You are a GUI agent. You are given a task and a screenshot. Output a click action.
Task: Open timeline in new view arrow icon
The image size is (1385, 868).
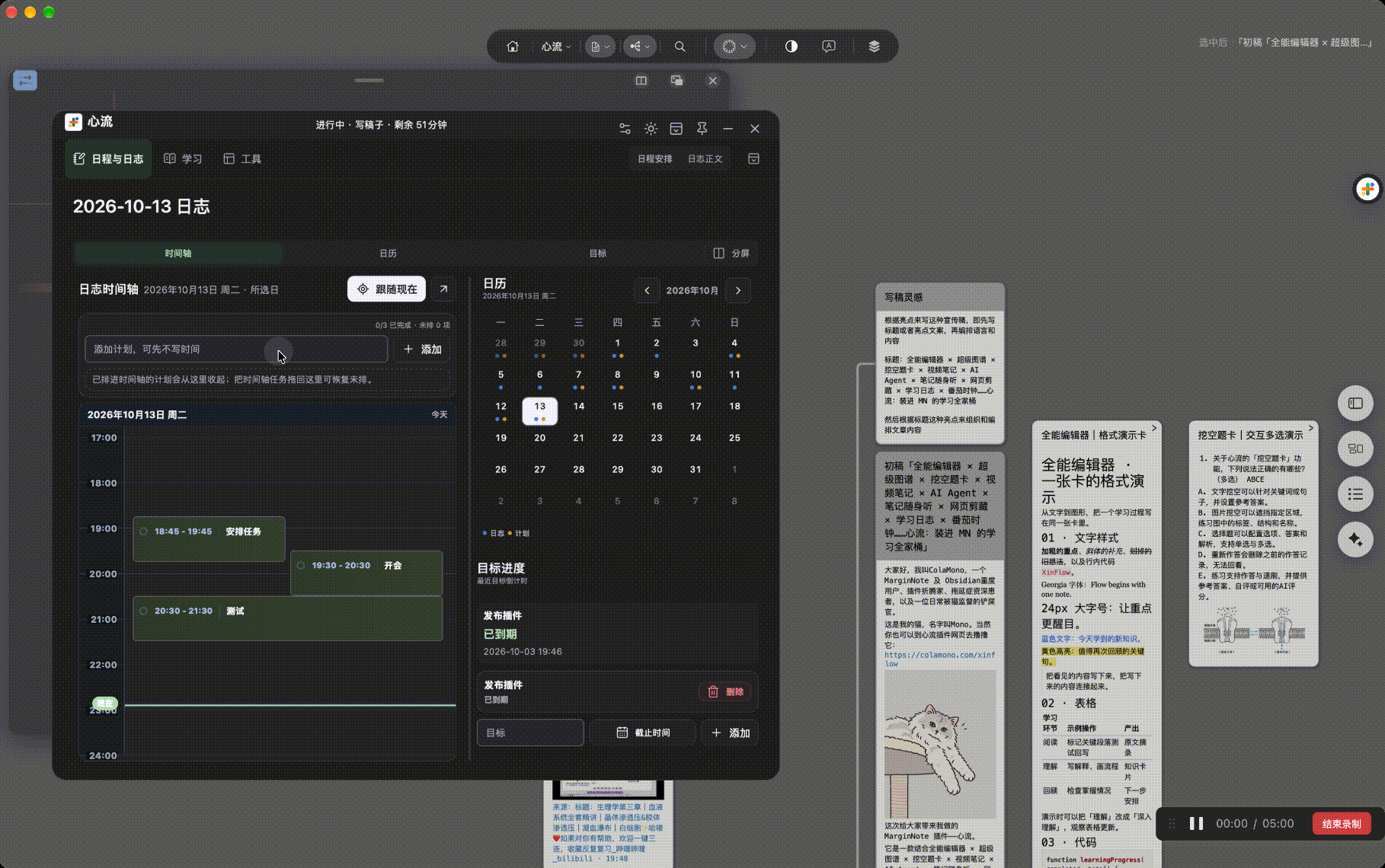[443, 289]
